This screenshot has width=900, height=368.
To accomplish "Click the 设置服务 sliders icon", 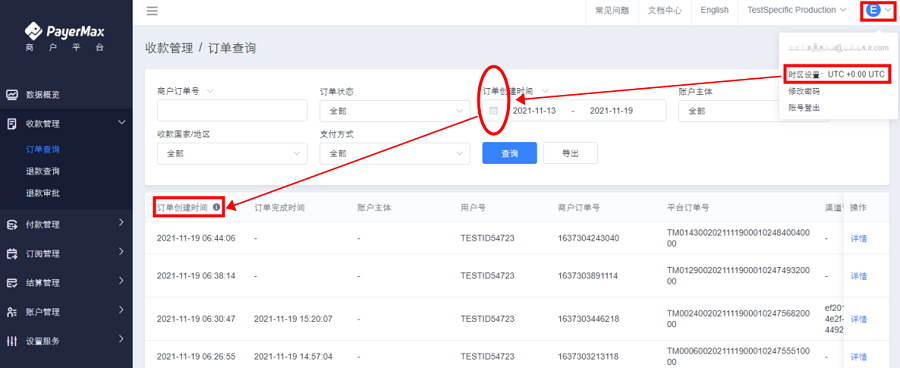I will [x=12, y=341].
